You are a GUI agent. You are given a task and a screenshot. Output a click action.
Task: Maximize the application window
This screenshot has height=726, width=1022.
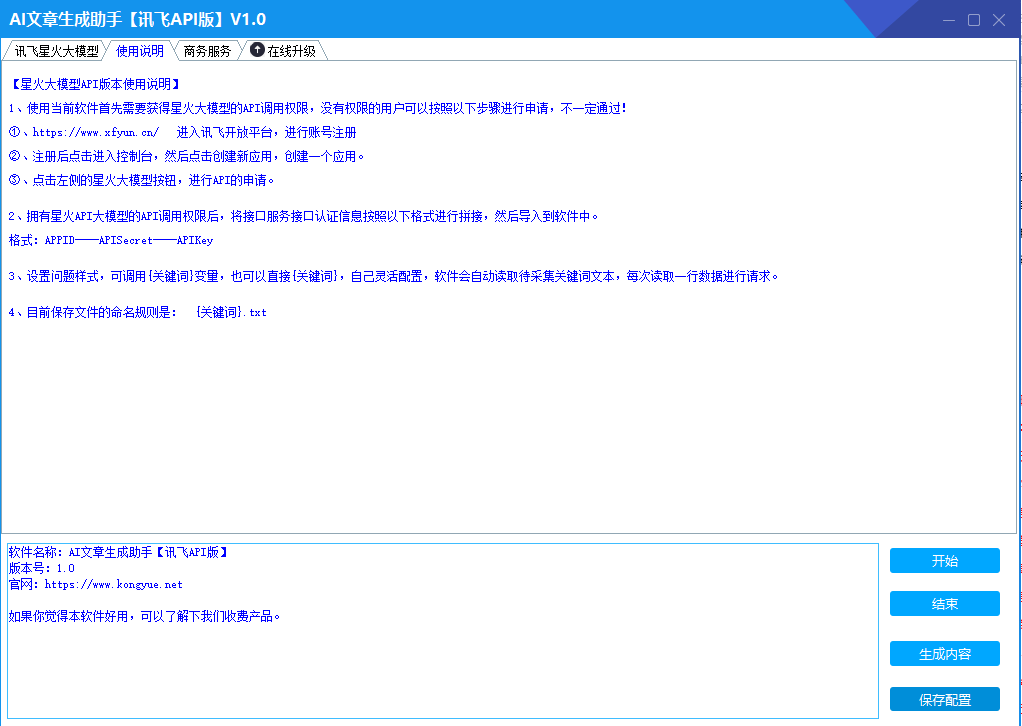[974, 20]
